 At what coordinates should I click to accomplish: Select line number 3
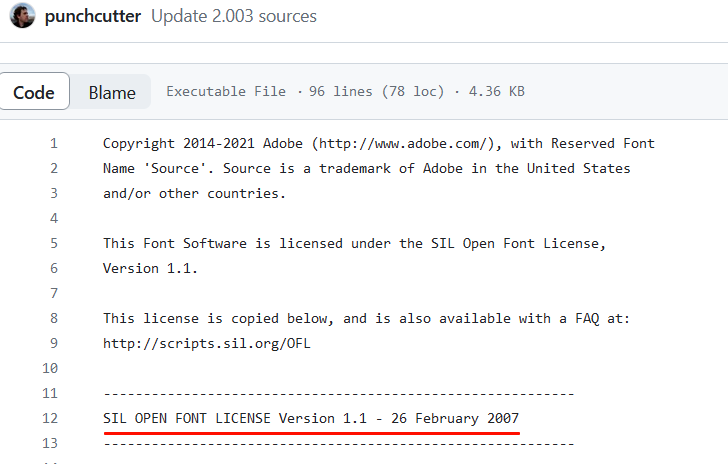pyautogui.click(x=54, y=193)
